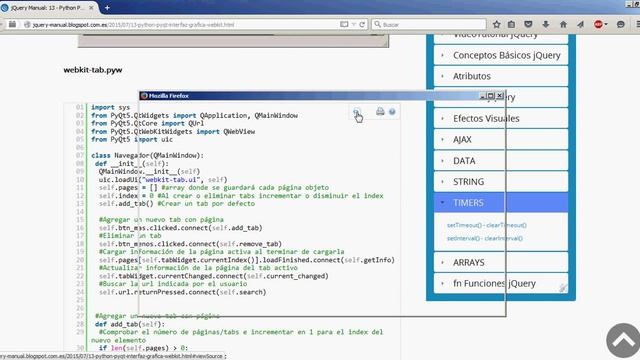Expand the Atributos section
The image size is (640, 360).
tap(501, 76)
